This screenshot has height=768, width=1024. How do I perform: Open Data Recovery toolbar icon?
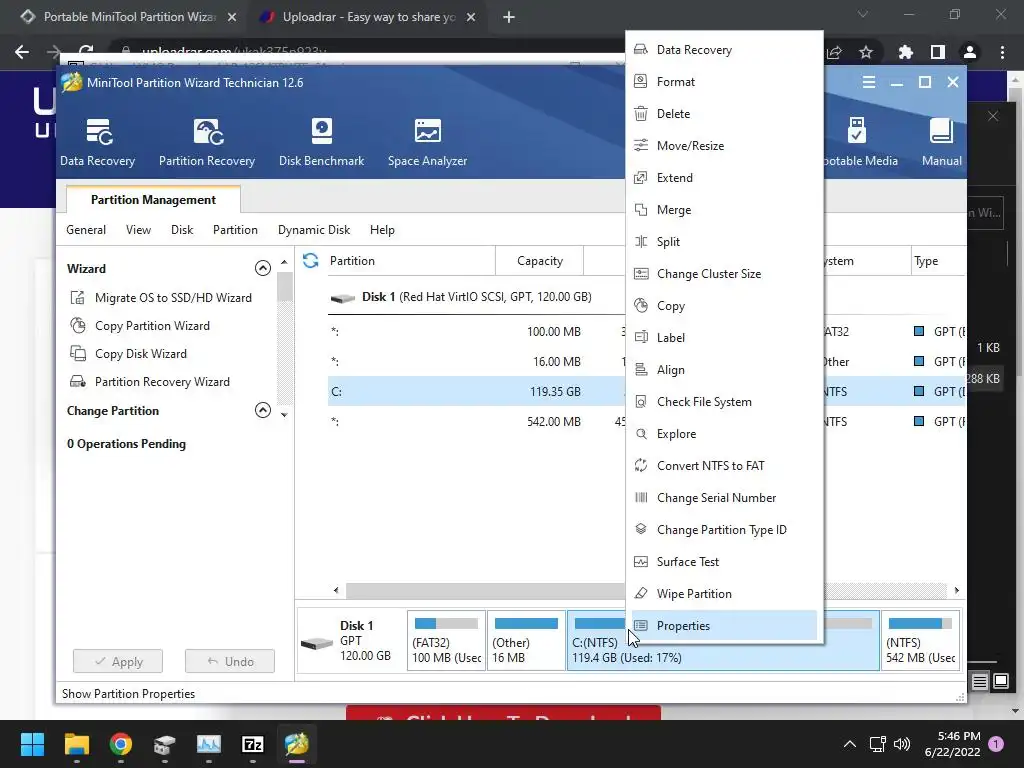click(97, 142)
